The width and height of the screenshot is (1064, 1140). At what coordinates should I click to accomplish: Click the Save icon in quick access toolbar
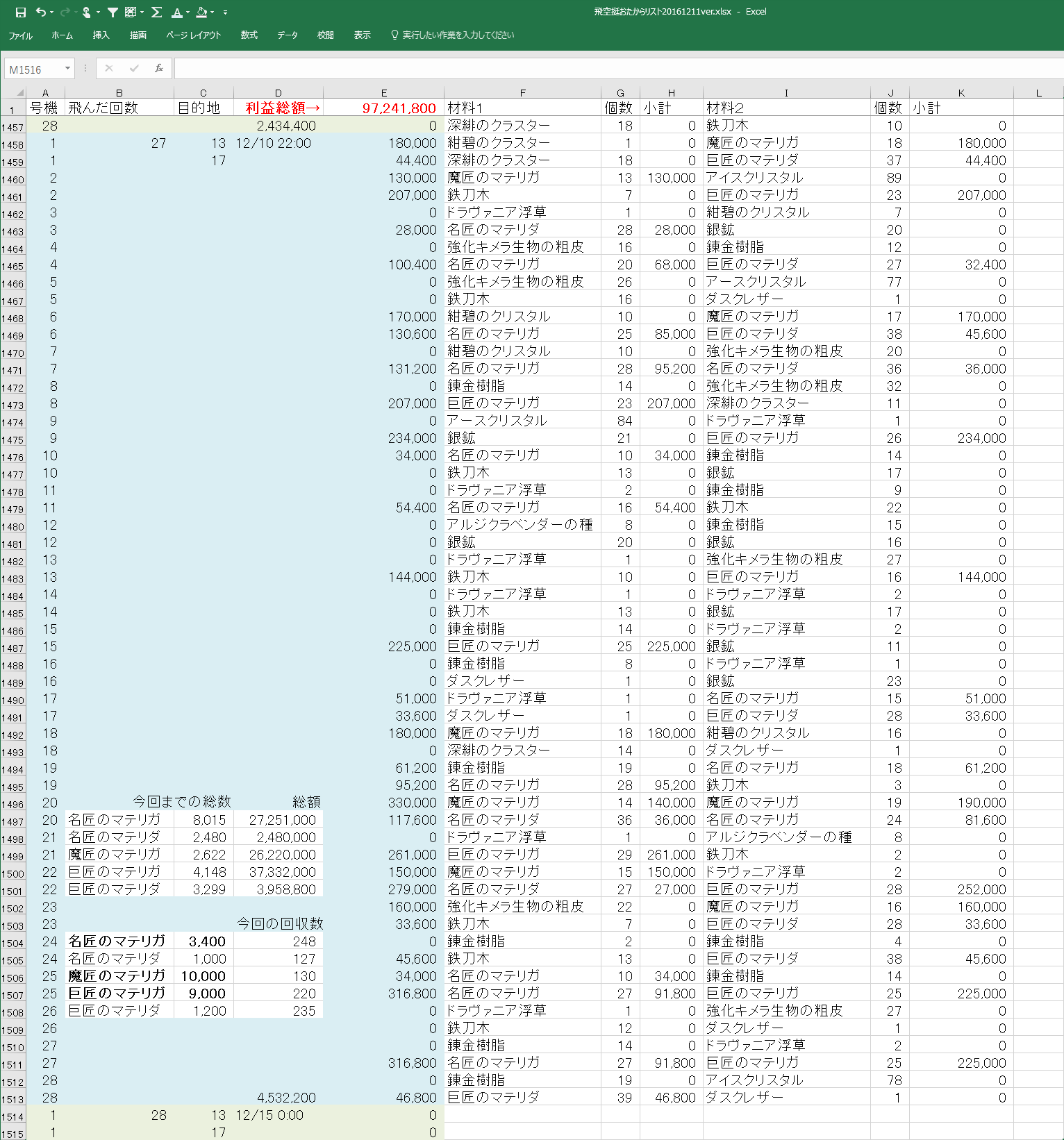(x=20, y=12)
